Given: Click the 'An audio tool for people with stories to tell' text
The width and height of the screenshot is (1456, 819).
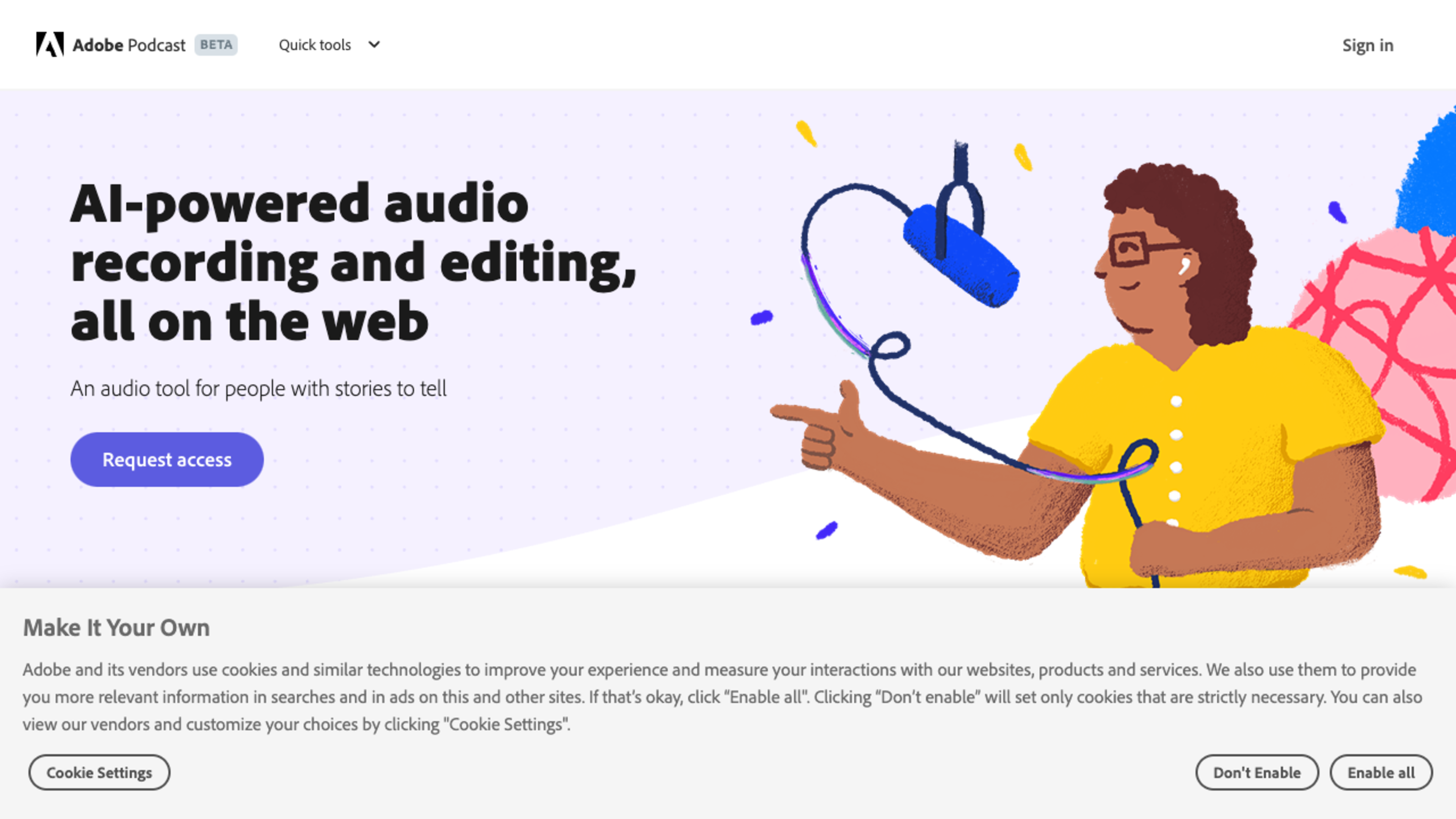Looking at the screenshot, I should click(258, 389).
